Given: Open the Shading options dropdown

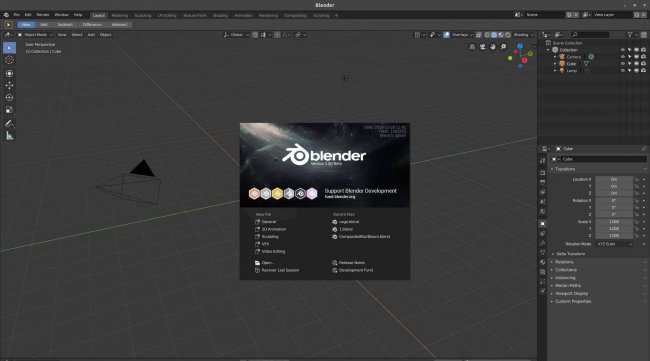Looking at the screenshot, I should click(x=523, y=35).
